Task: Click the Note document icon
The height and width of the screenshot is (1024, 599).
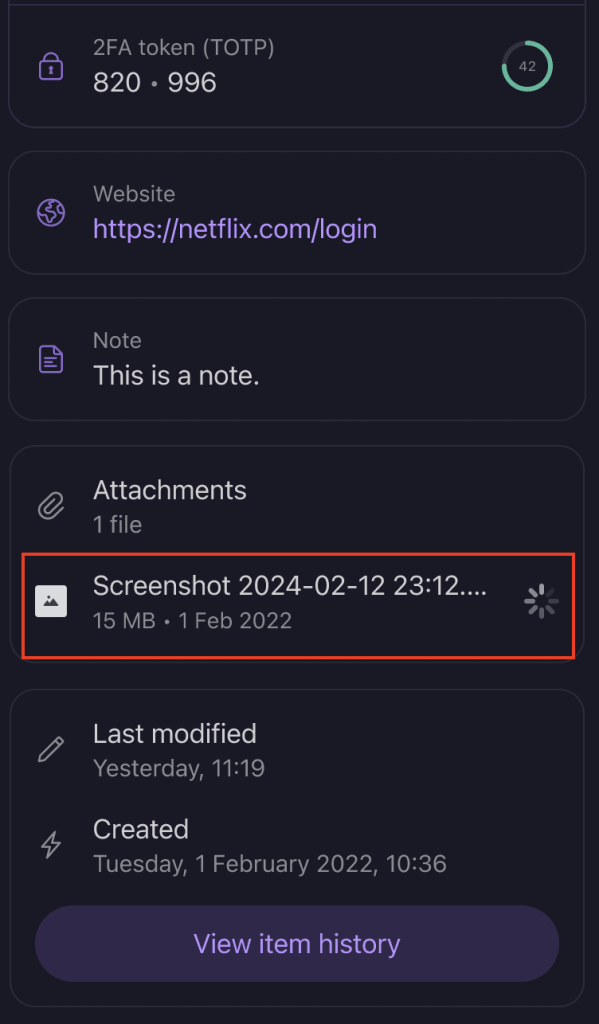Action: 51,359
